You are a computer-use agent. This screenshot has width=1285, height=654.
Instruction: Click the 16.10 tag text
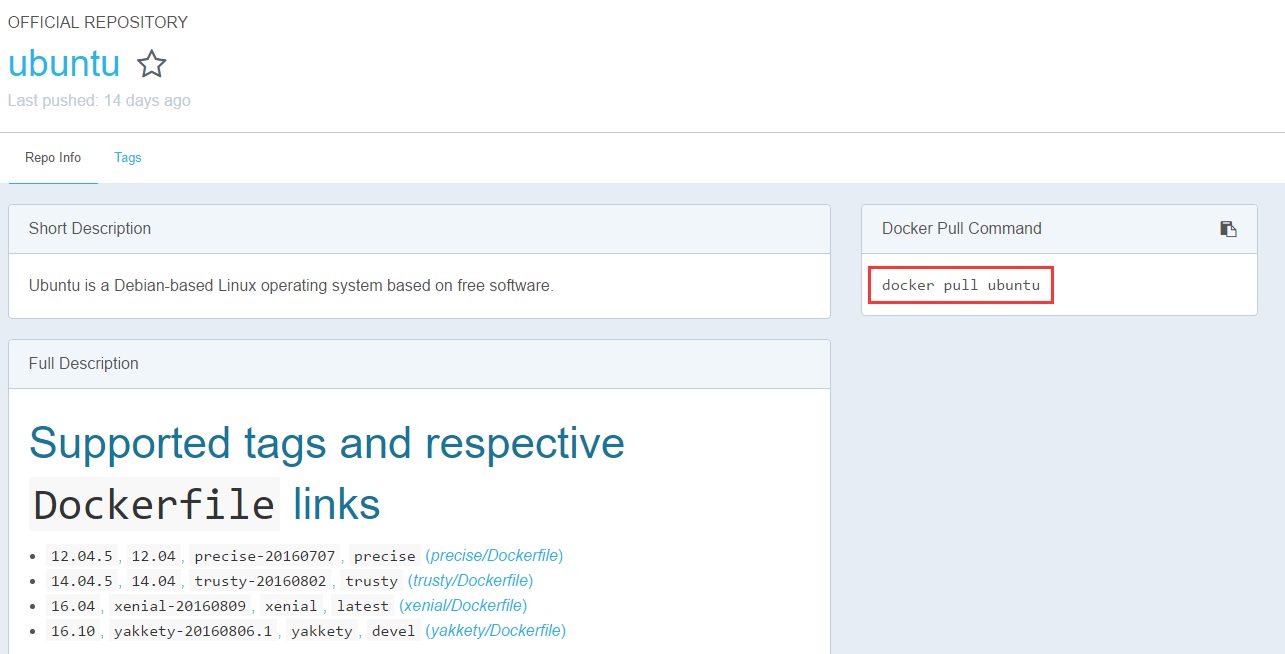click(73, 631)
